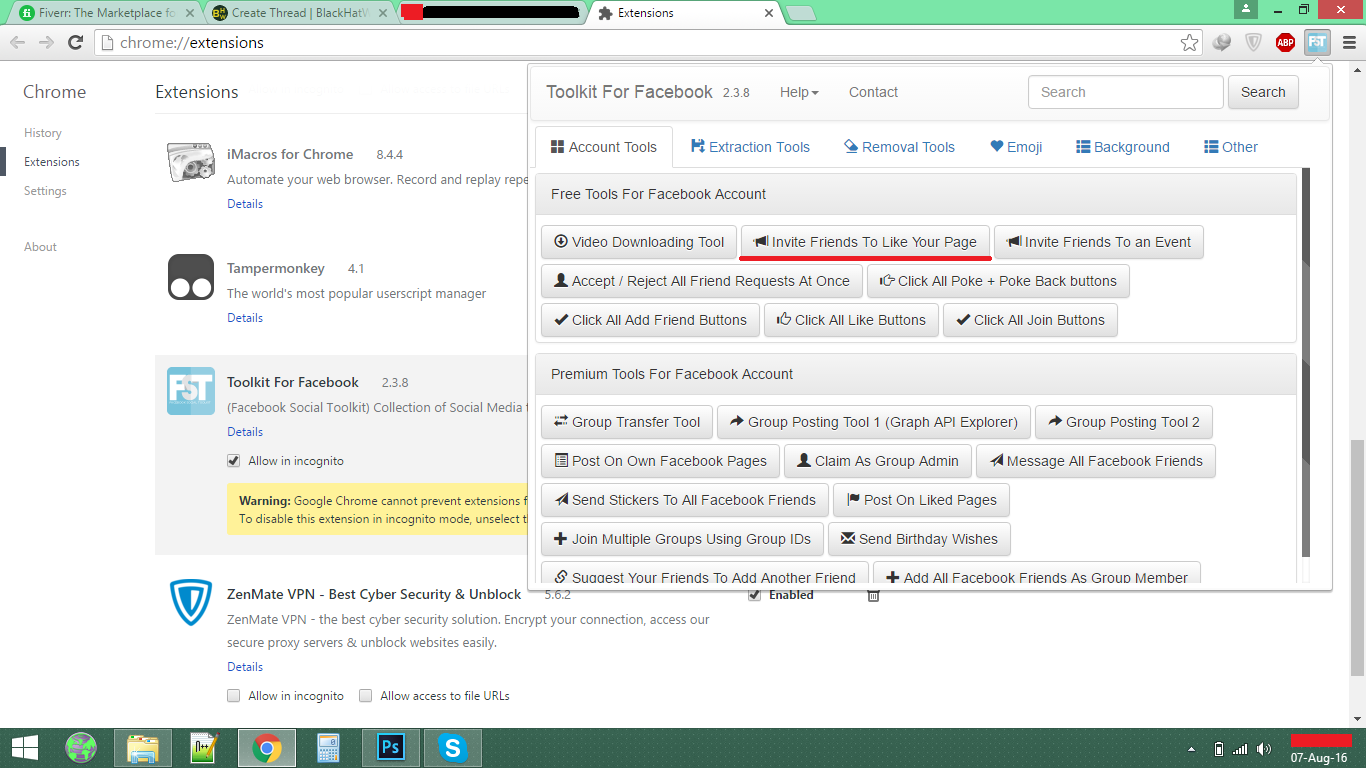Switch to the Emoji tab
The width and height of the screenshot is (1366, 768).
1016,147
